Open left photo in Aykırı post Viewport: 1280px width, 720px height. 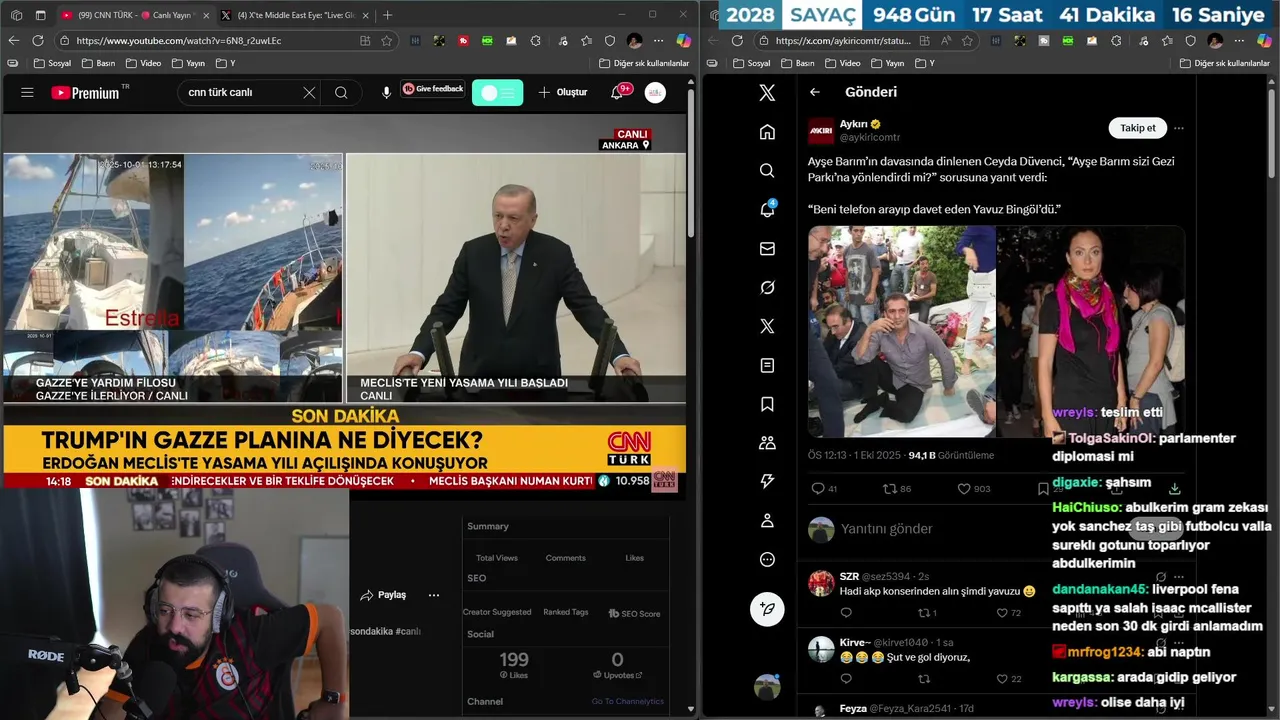click(x=901, y=331)
